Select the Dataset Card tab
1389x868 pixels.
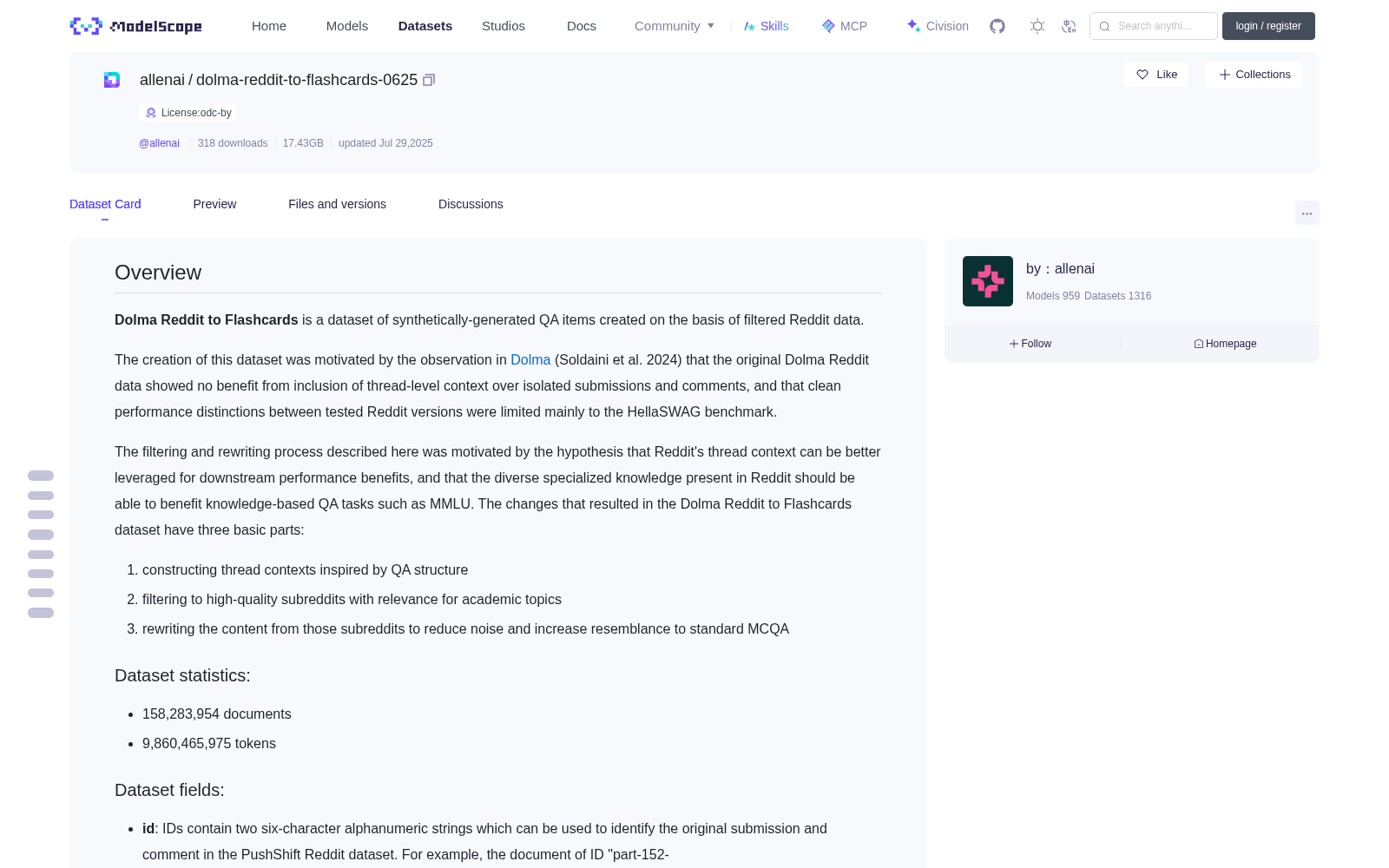coord(105,204)
